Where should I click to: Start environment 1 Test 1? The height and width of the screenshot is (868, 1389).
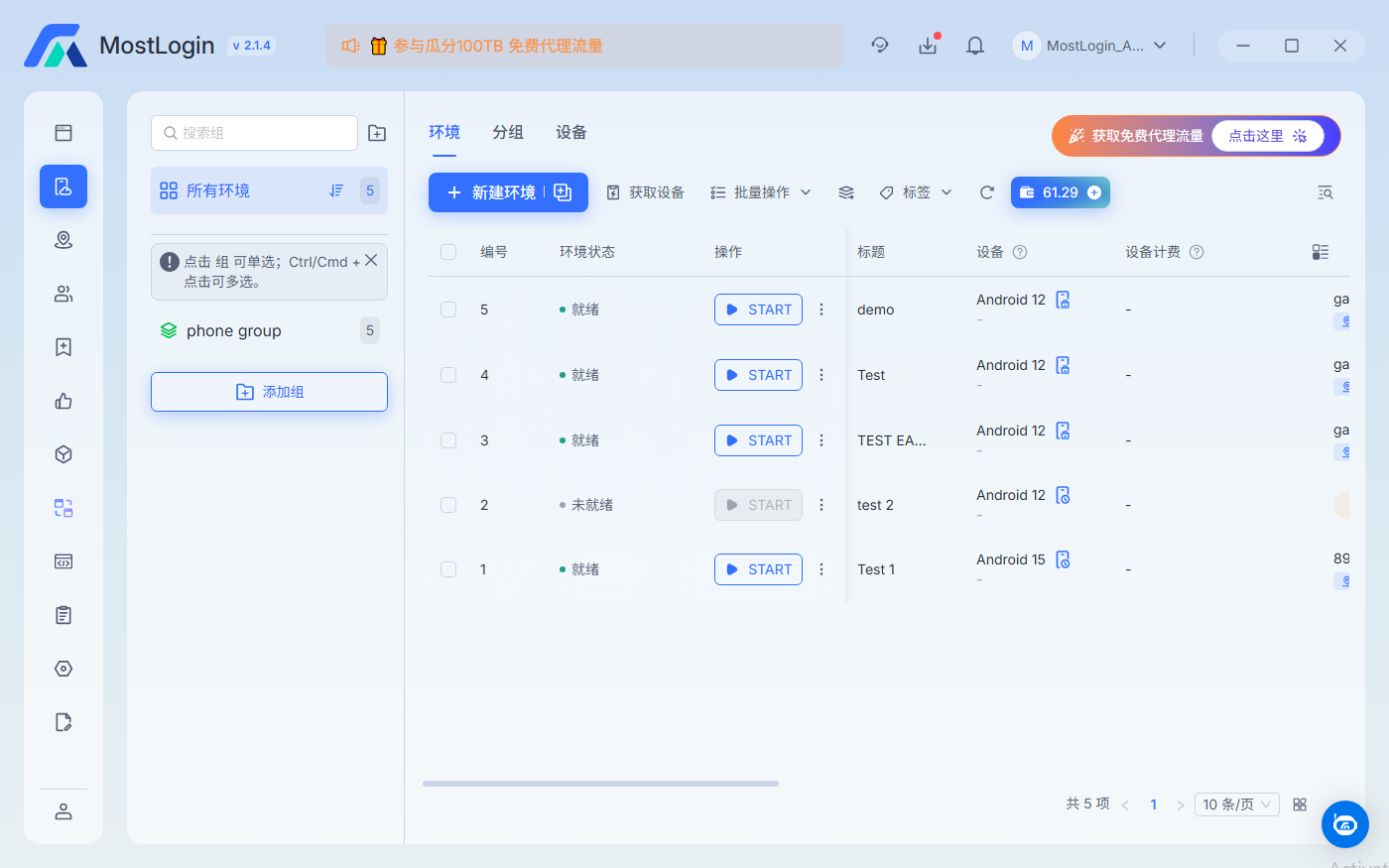pyautogui.click(x=758, y=569)
